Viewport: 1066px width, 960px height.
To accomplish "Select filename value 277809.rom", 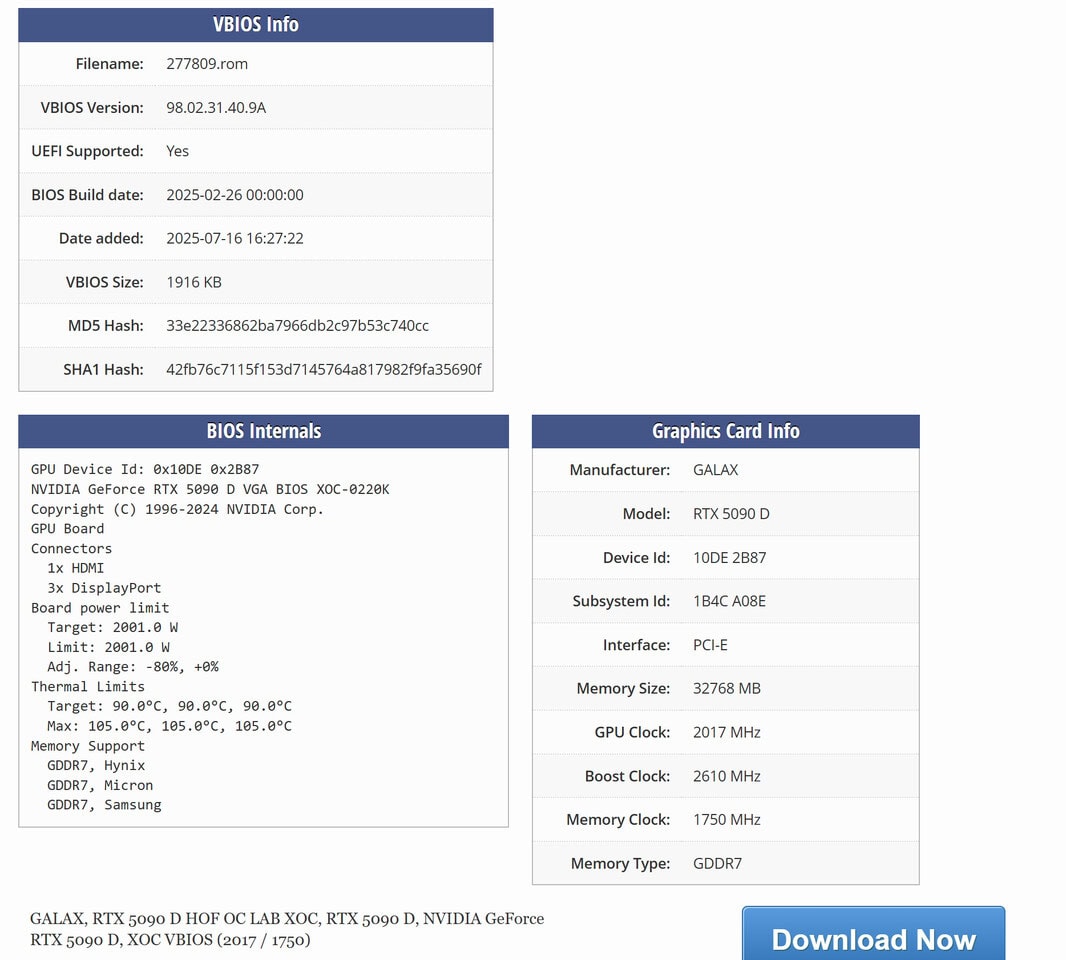I will [x=207, y=64].
